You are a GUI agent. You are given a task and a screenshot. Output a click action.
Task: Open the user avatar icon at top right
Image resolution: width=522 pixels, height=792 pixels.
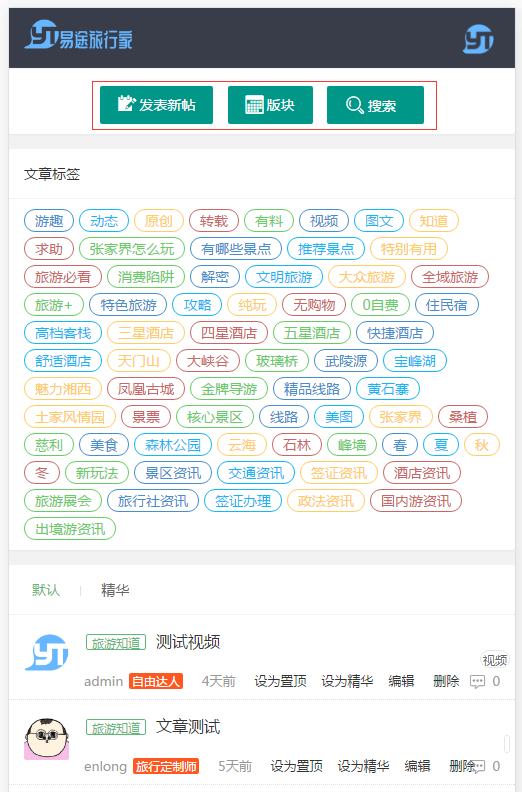tap(478, 39)
